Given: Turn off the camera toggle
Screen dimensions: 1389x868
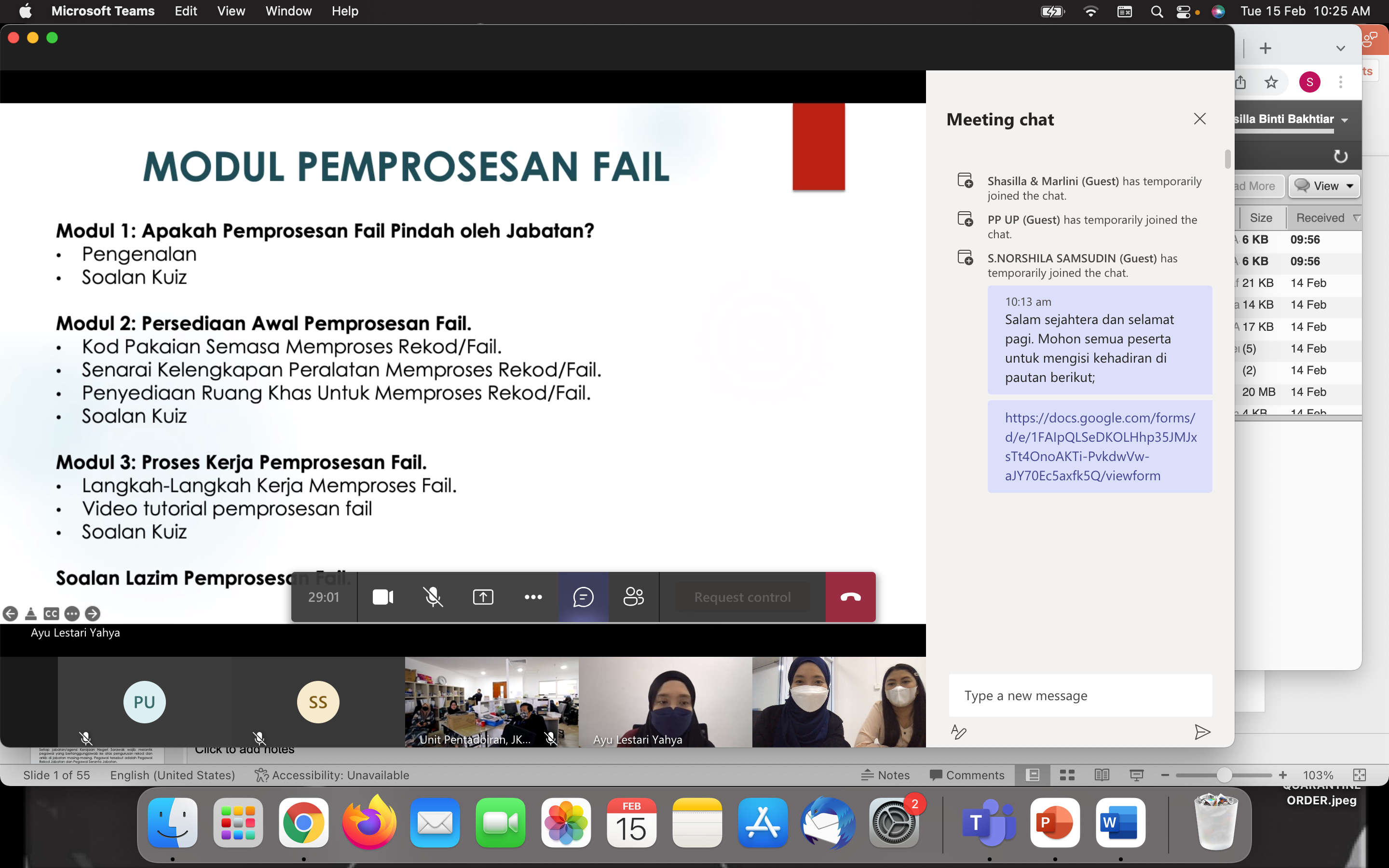Looking at the screenshot, I should (383, 597).
